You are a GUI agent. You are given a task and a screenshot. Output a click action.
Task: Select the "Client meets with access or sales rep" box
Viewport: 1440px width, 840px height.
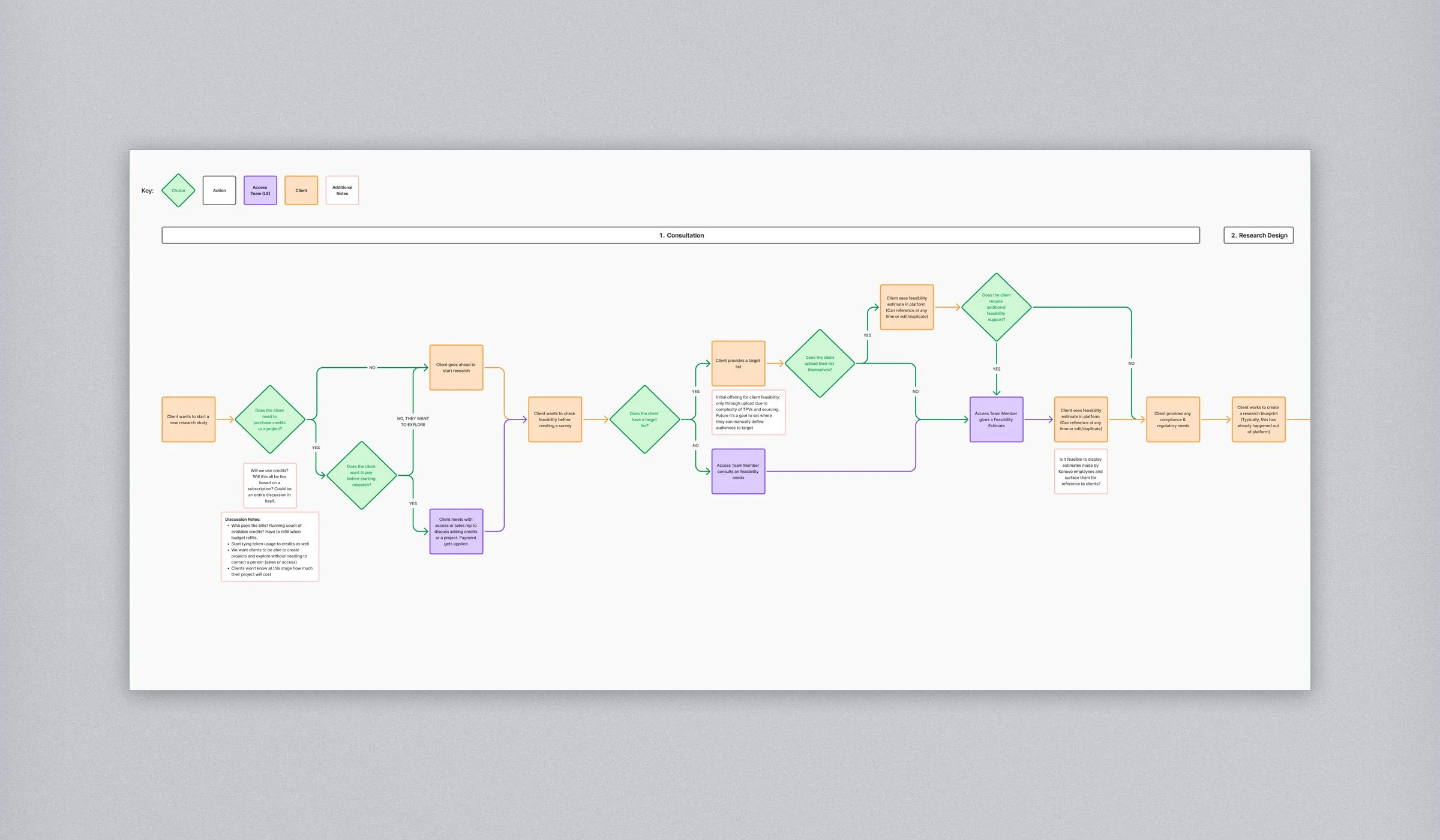457,532
